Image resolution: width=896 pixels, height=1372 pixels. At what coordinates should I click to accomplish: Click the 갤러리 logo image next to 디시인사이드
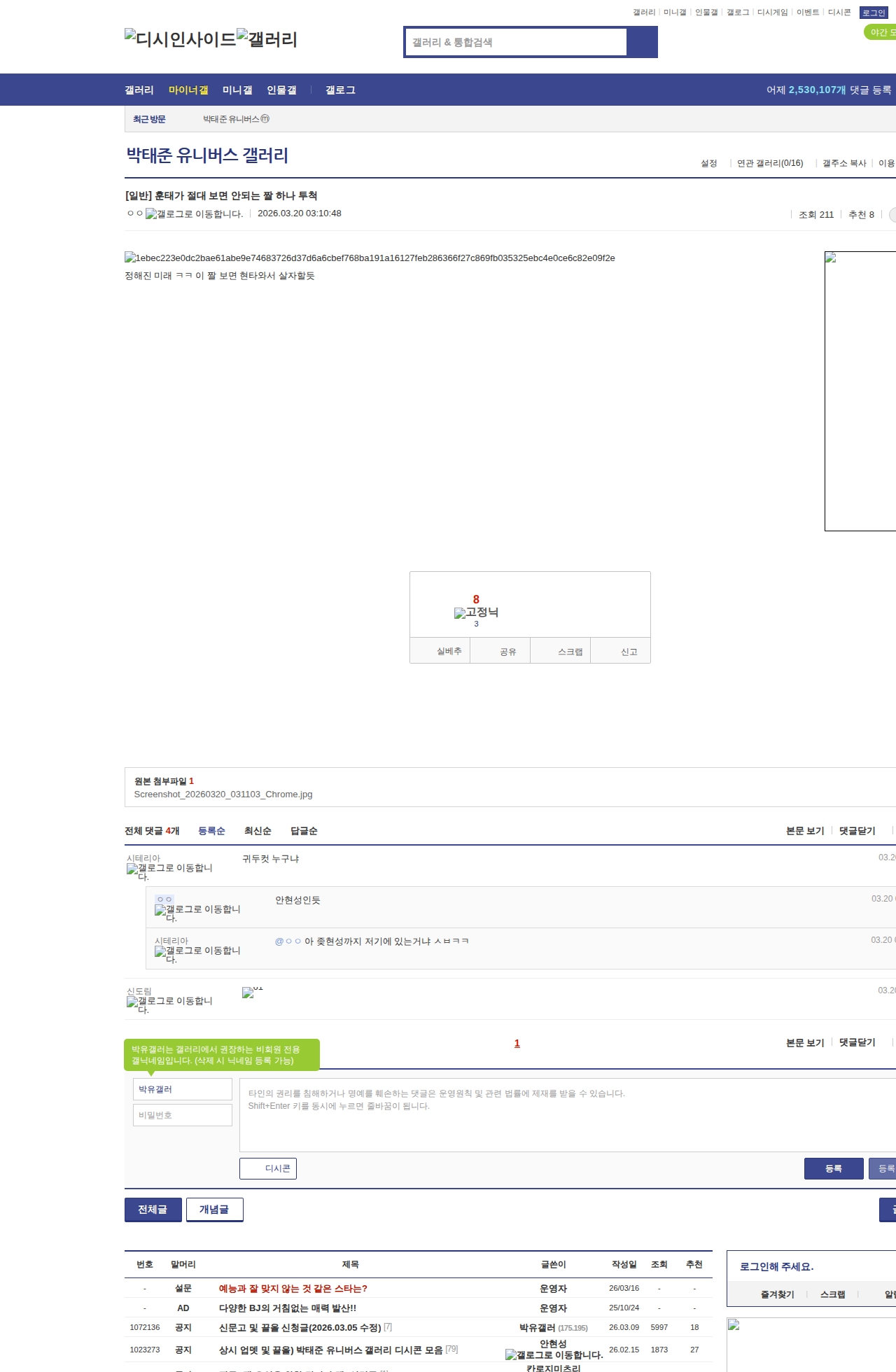coord(267,38)
